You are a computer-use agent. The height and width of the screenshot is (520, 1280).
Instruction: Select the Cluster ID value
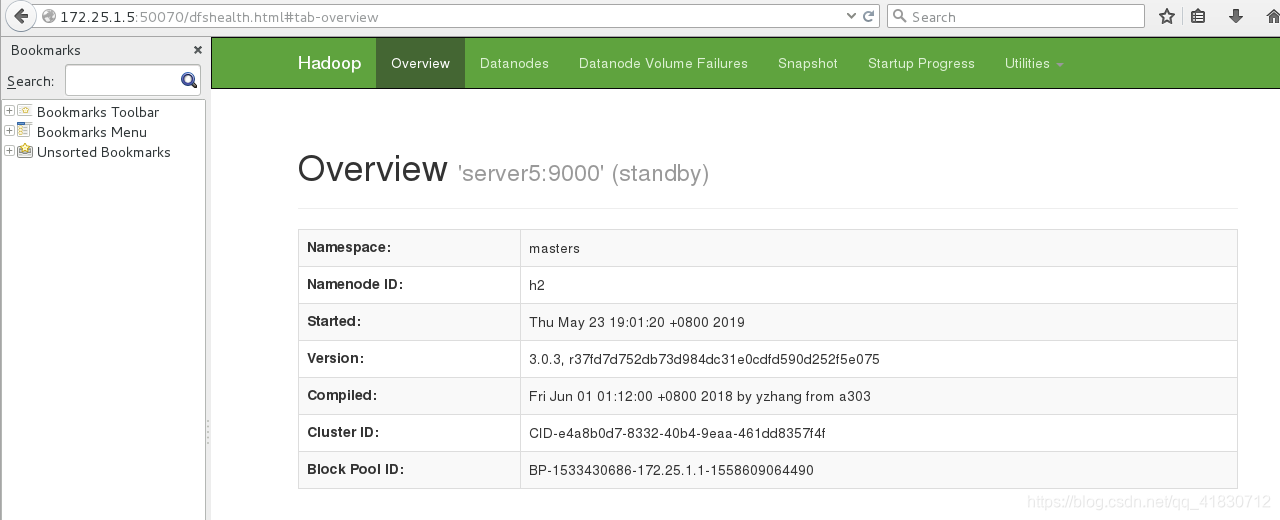677,433
